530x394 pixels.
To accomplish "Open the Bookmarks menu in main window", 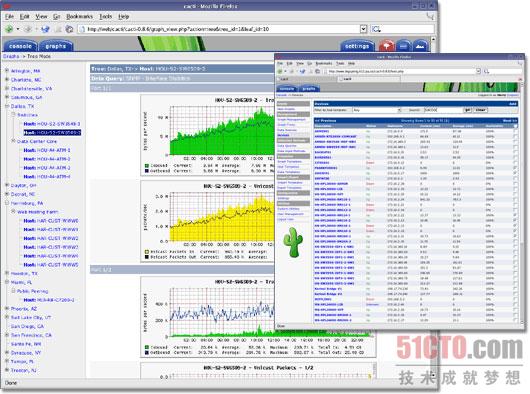I will 79,16.
